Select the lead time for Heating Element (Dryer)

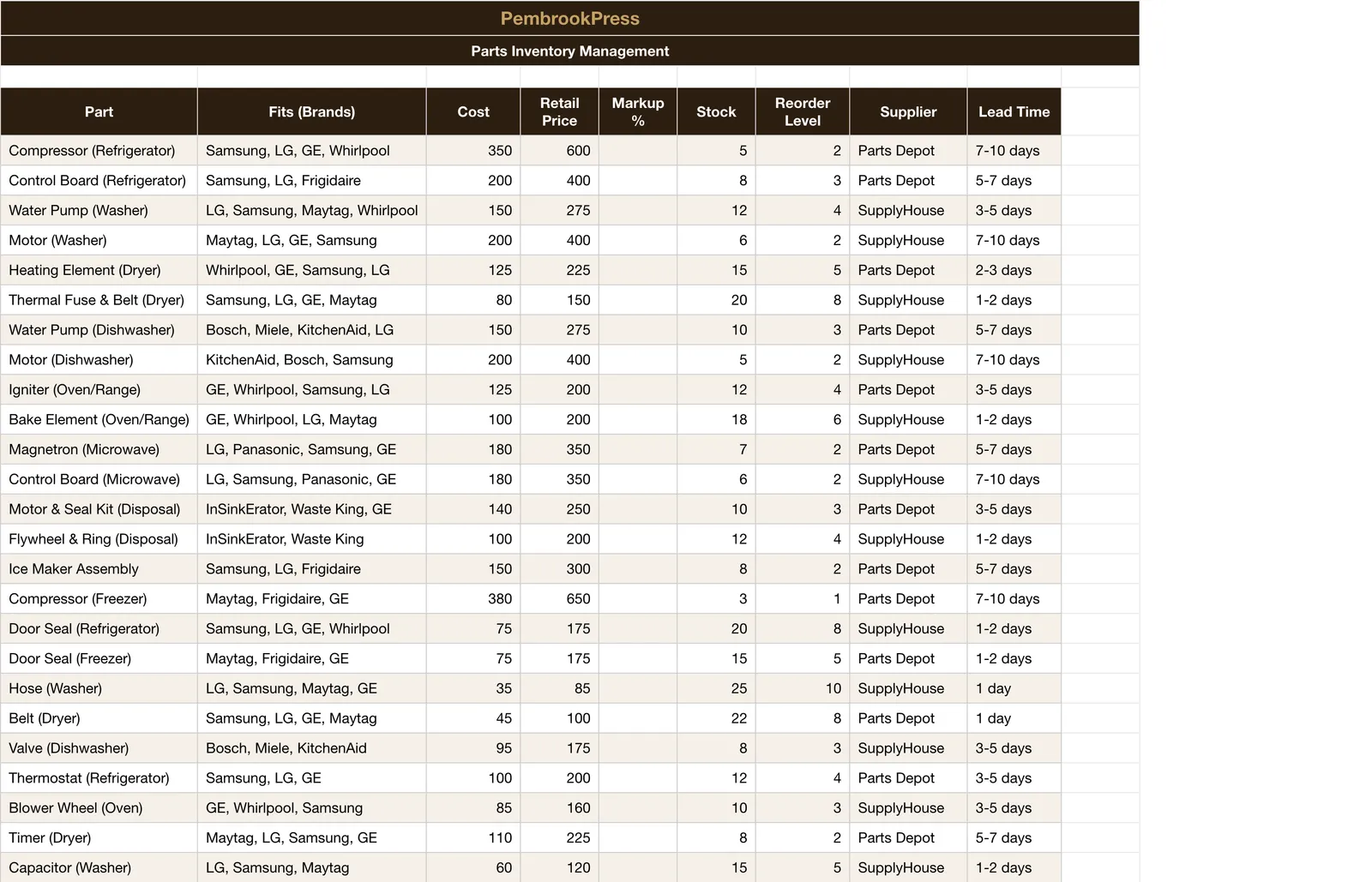click(x=1014, y=270)
